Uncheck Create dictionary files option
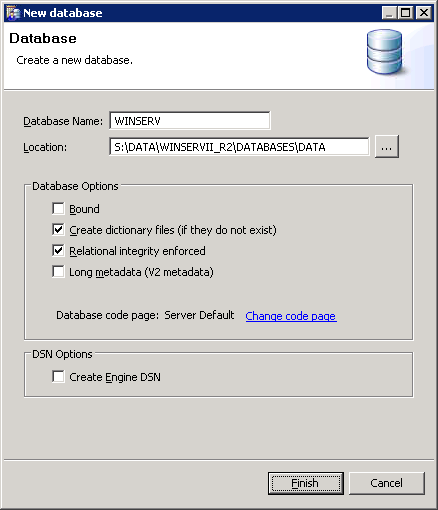The height and width of the screenshot is (510, 438). click(58, 230)
